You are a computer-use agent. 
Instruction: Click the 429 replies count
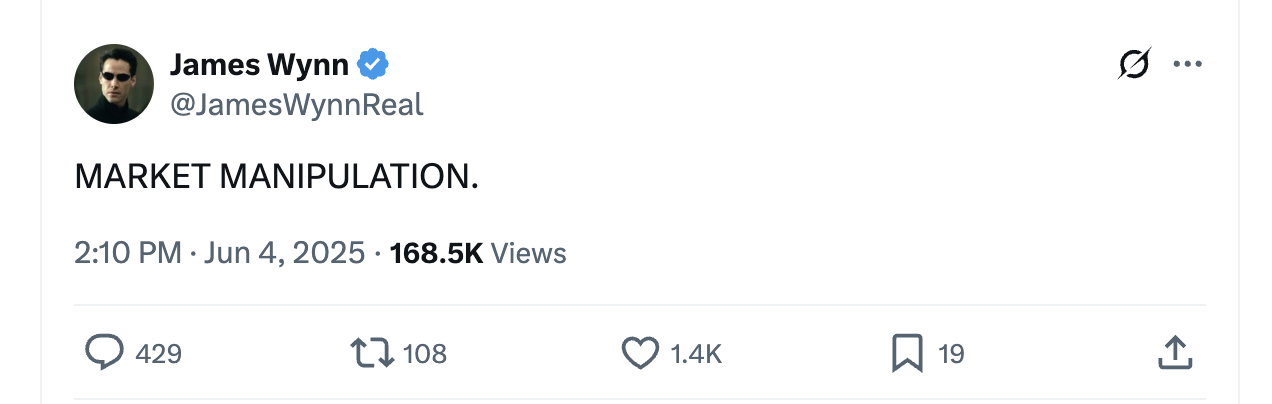pyautogui.click(x=158, y=354)
